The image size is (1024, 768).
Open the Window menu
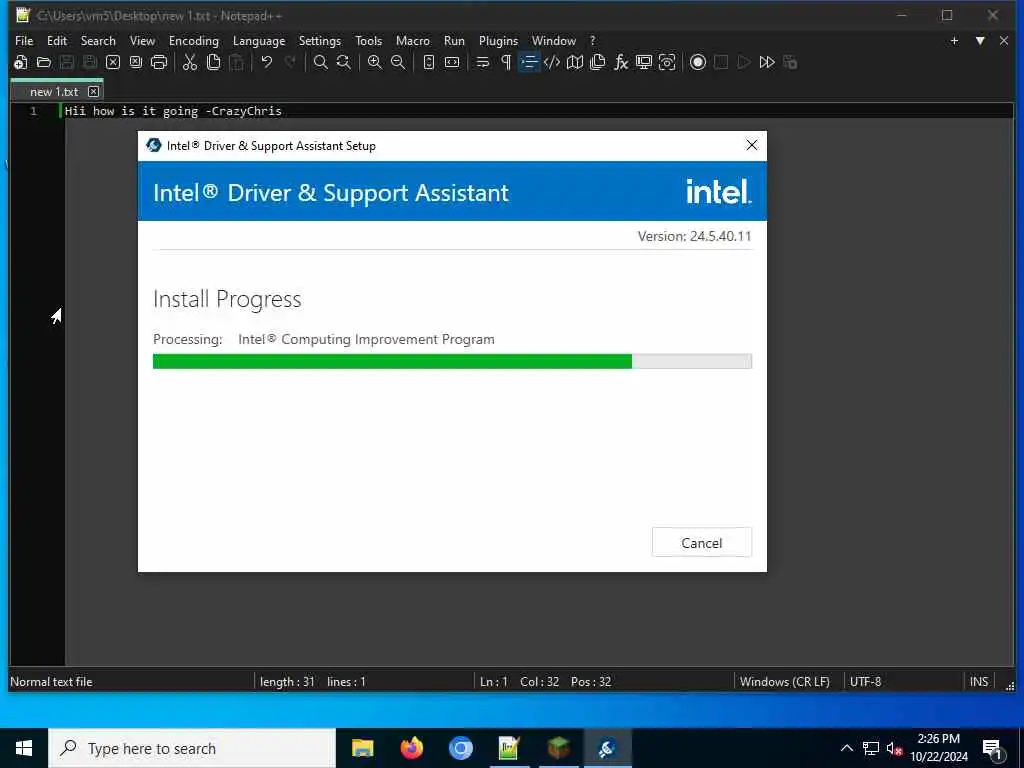click(x=554, y=40)
